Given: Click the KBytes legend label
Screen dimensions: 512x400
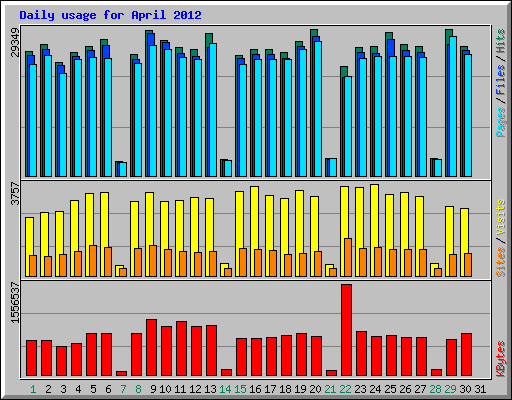Looking at the screenshot, I should coord(501,359).
